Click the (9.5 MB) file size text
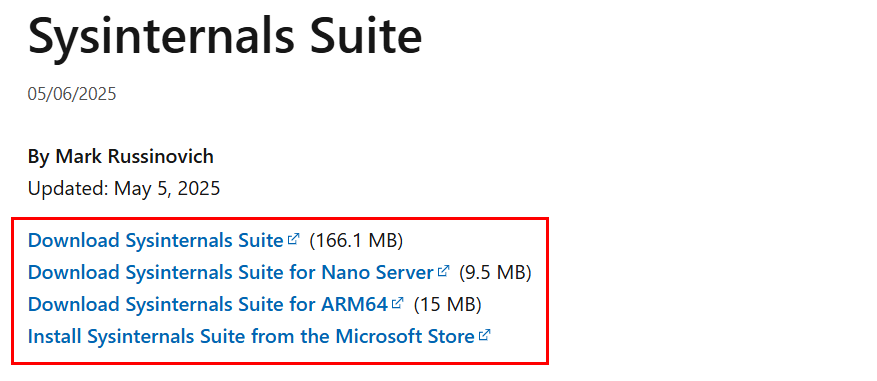Image resolution: width=877 pixels, height=381 pixels. [495, 273]
